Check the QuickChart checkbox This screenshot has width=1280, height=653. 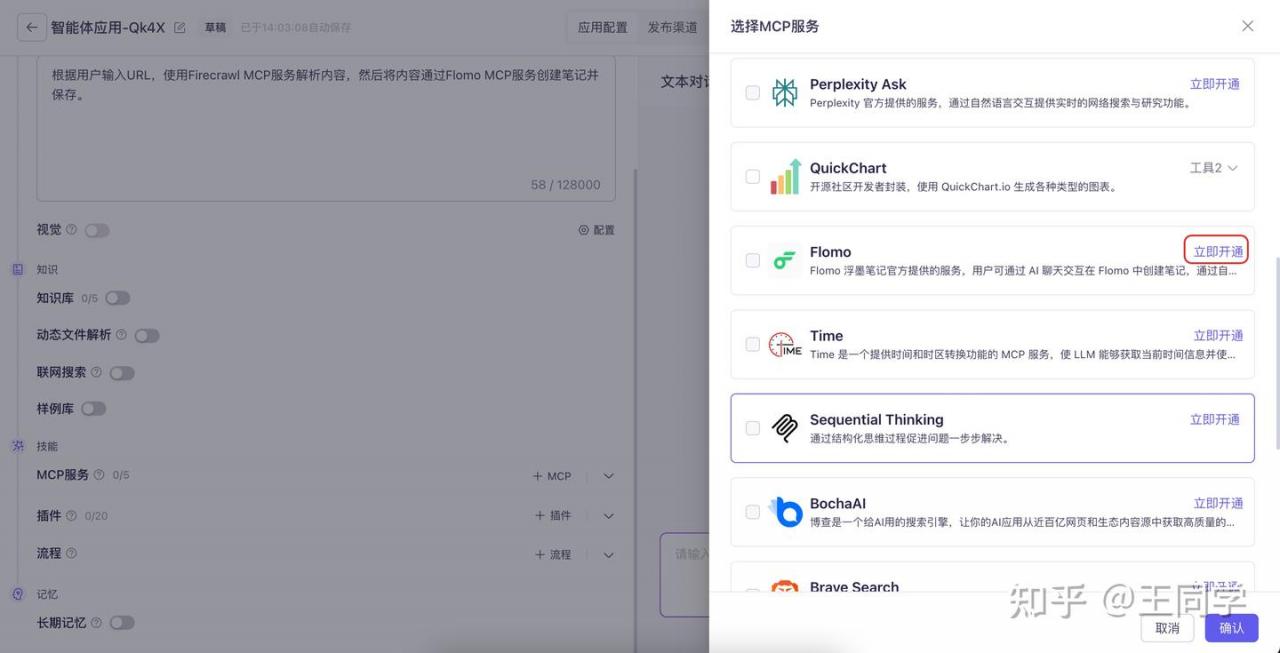tap(752, 177)
